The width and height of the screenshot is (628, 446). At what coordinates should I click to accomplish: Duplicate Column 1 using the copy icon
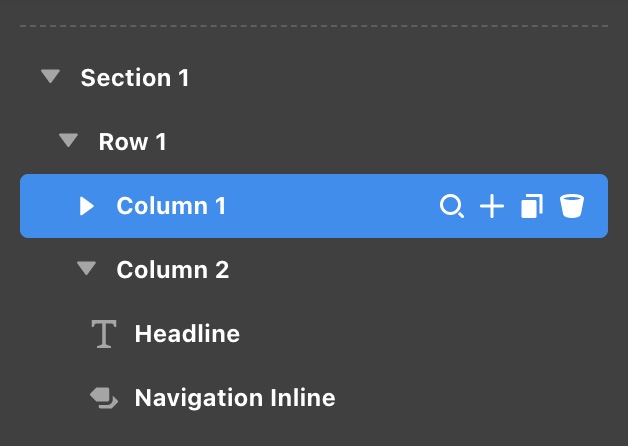(x=532, y=206)
